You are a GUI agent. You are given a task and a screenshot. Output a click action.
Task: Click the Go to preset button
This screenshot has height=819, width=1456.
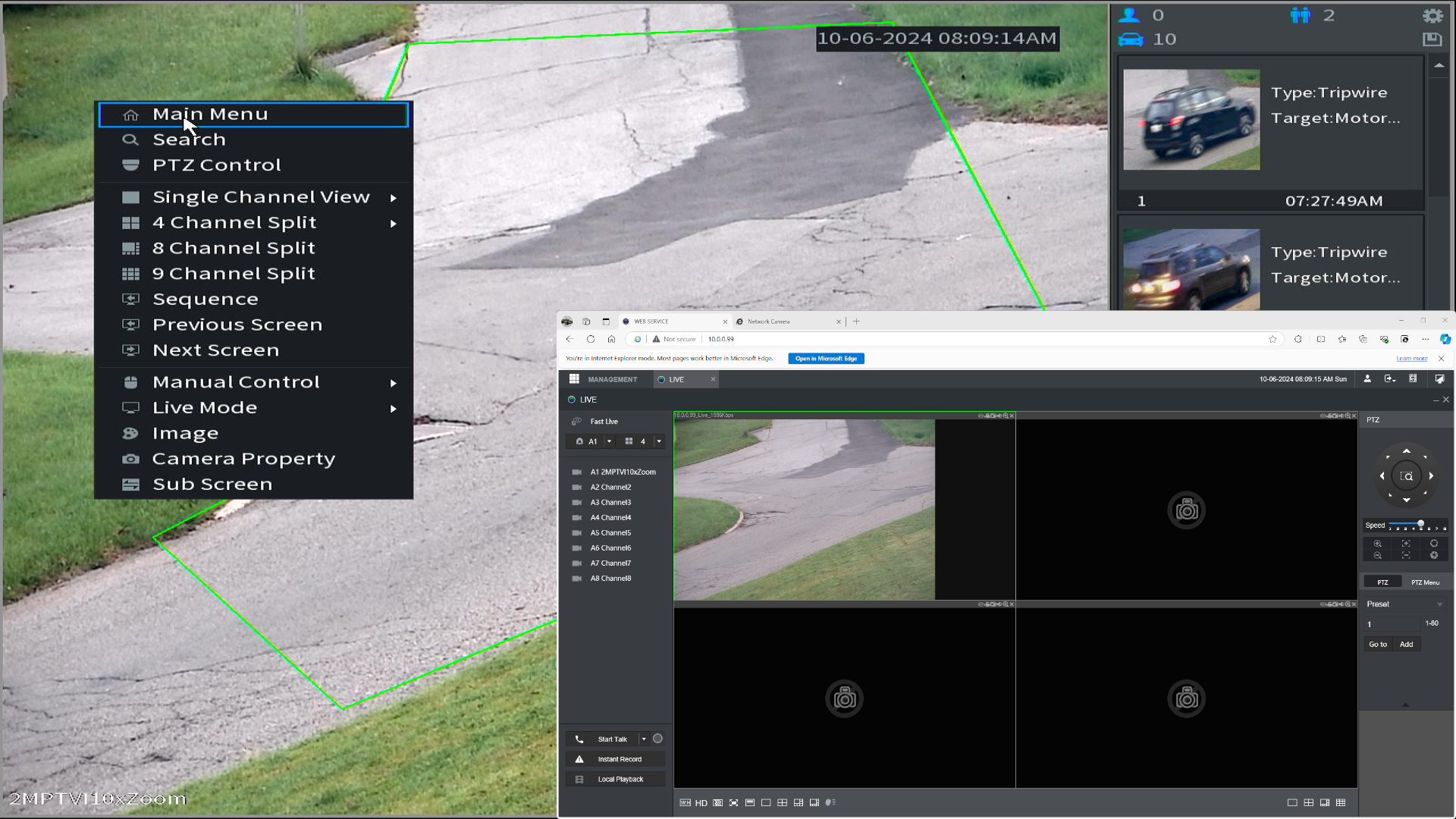1378,645
